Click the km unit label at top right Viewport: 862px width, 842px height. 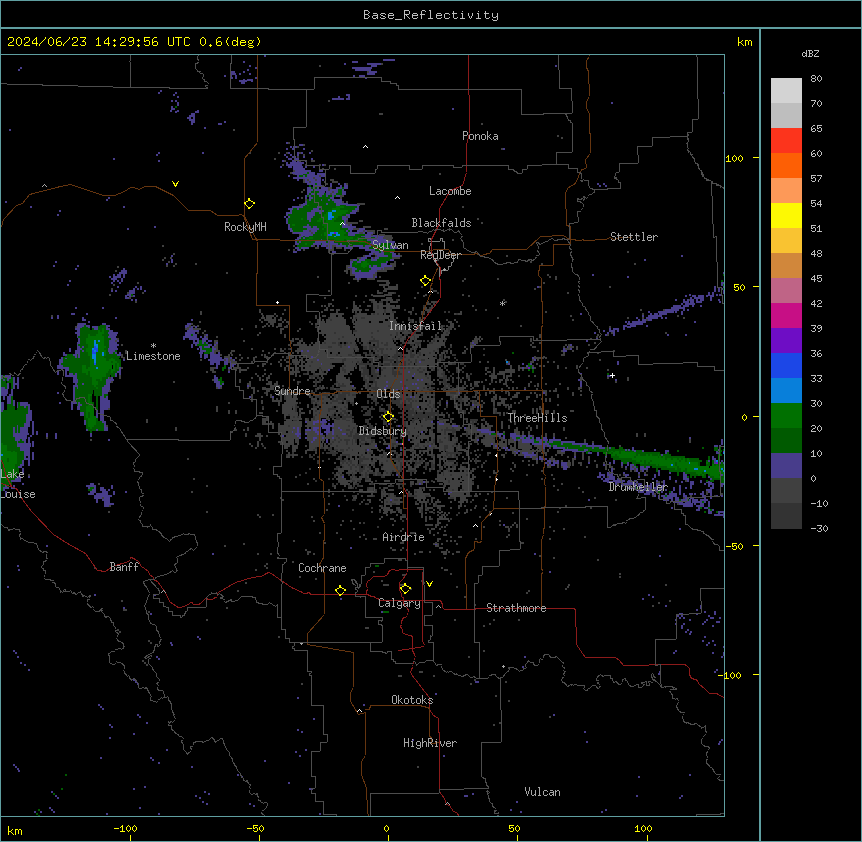coord(744,42)
